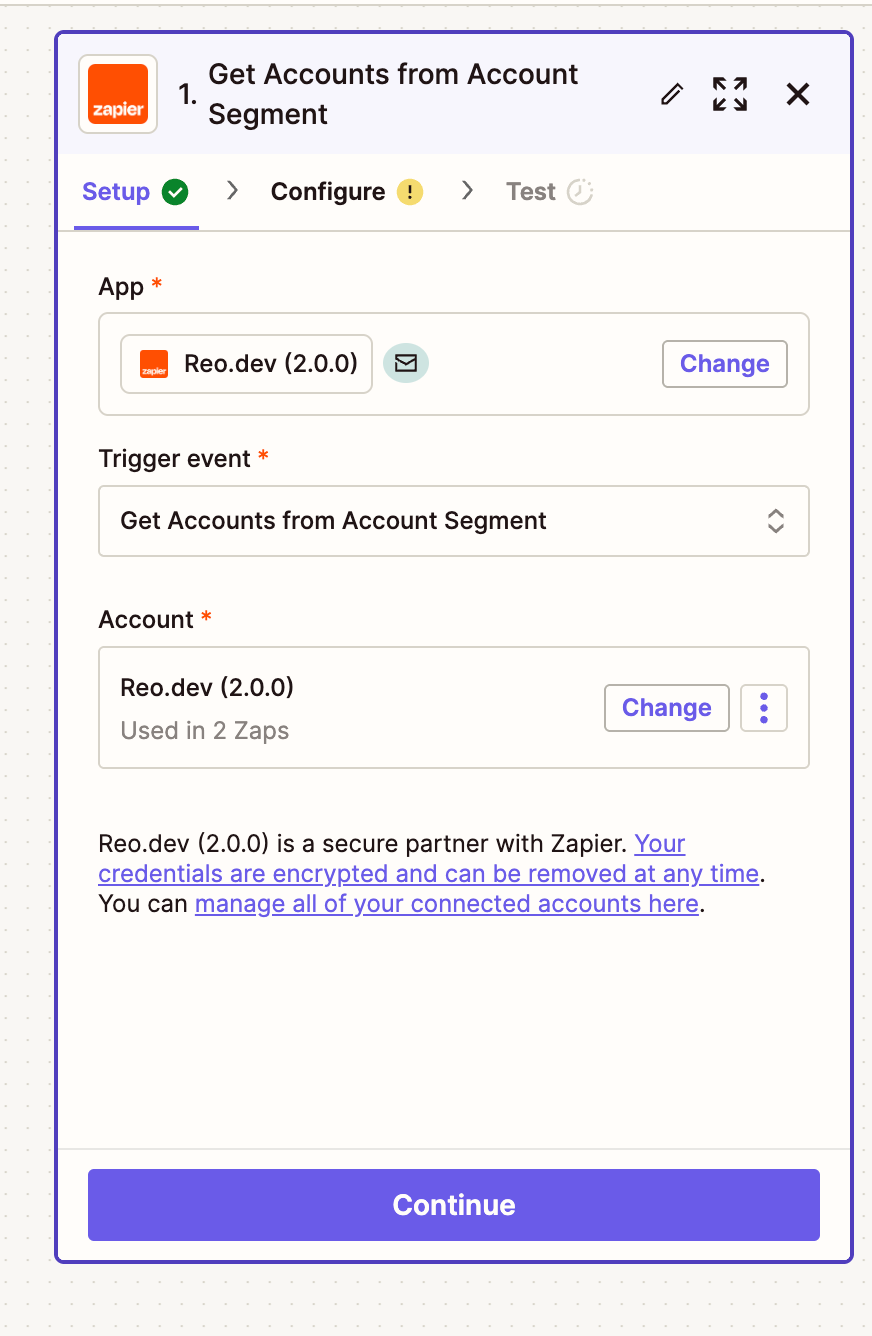
Task: Open the account three-dot options menu
Action: [x=764, y=708]
